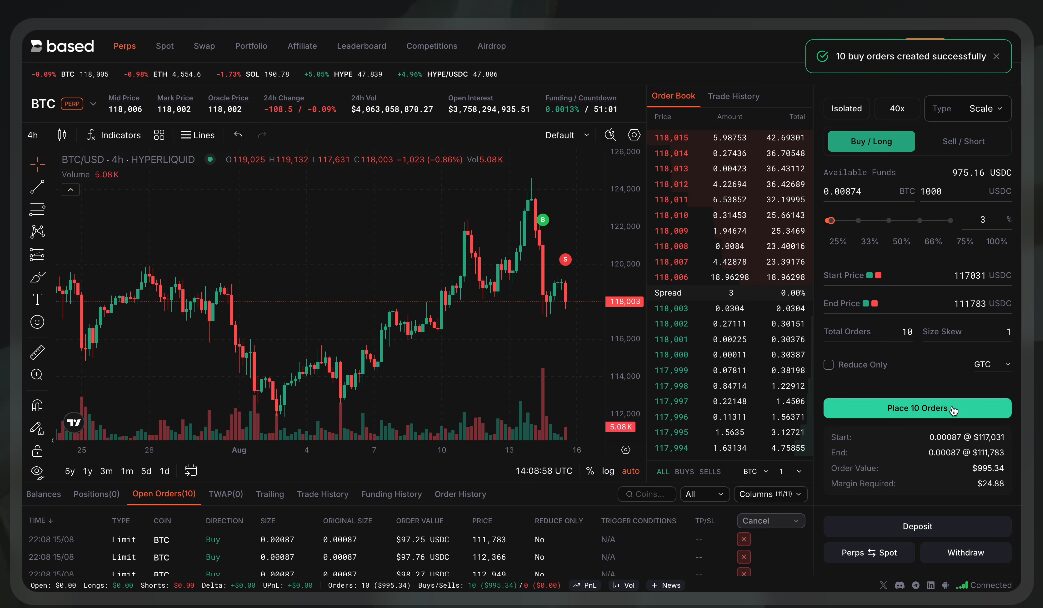Select the trend line drawing tool
Viewport: 1043px width, 608px height.
(x=37, y=187)
